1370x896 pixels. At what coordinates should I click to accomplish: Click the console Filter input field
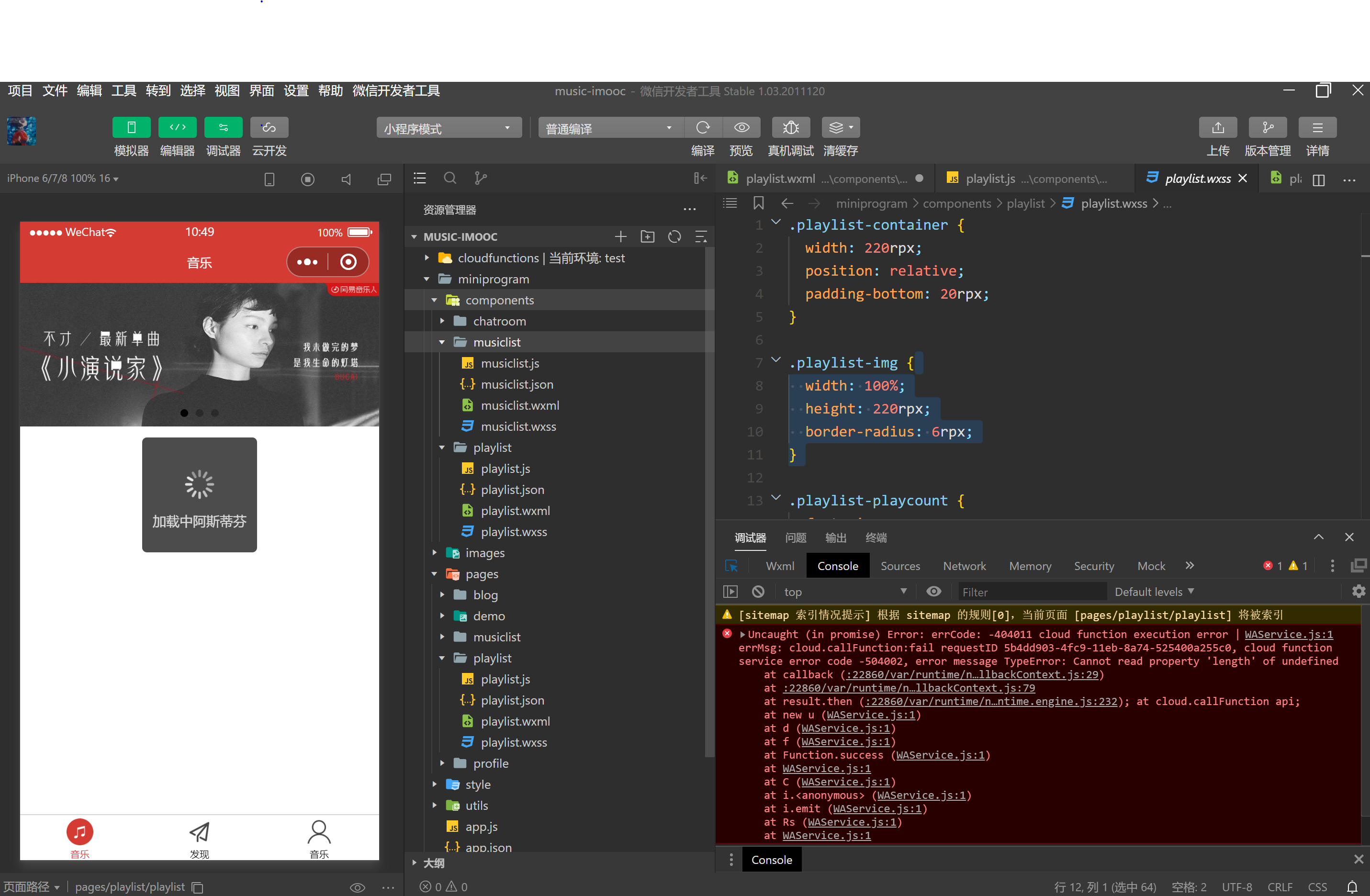click(1032, 592)
